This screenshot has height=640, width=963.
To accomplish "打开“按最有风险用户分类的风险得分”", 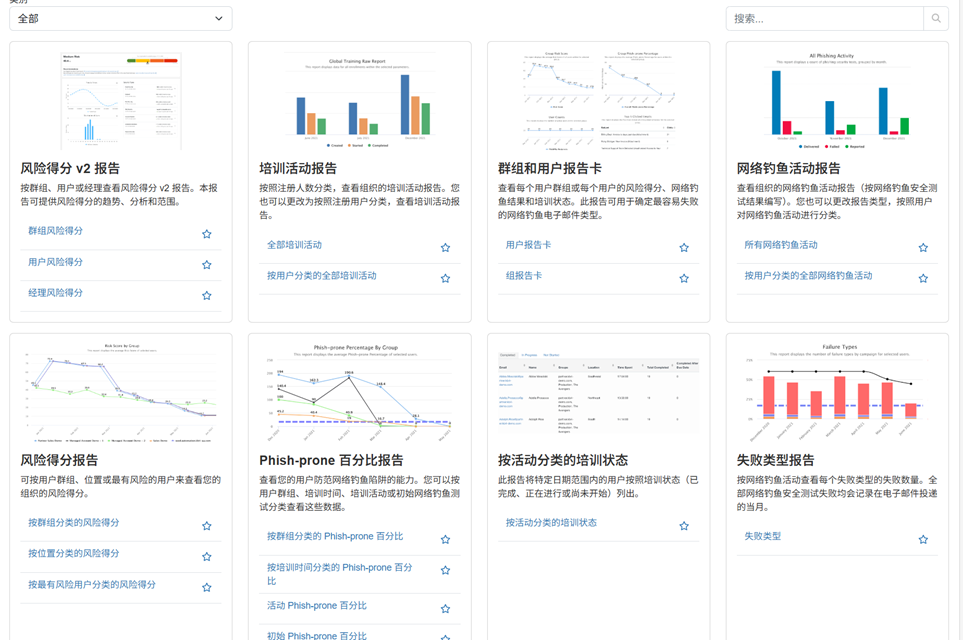I will pyautogui.click(x=92, y=584).
